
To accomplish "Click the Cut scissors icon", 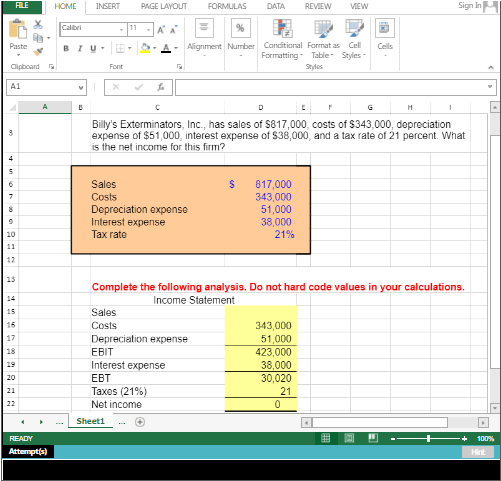I will [x=38, y=24].
